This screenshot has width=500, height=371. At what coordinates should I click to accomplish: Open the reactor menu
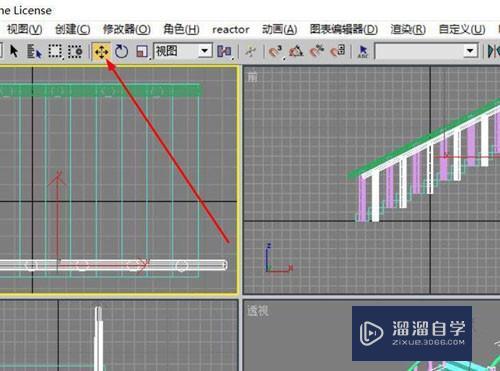click(x=231, y=30)
